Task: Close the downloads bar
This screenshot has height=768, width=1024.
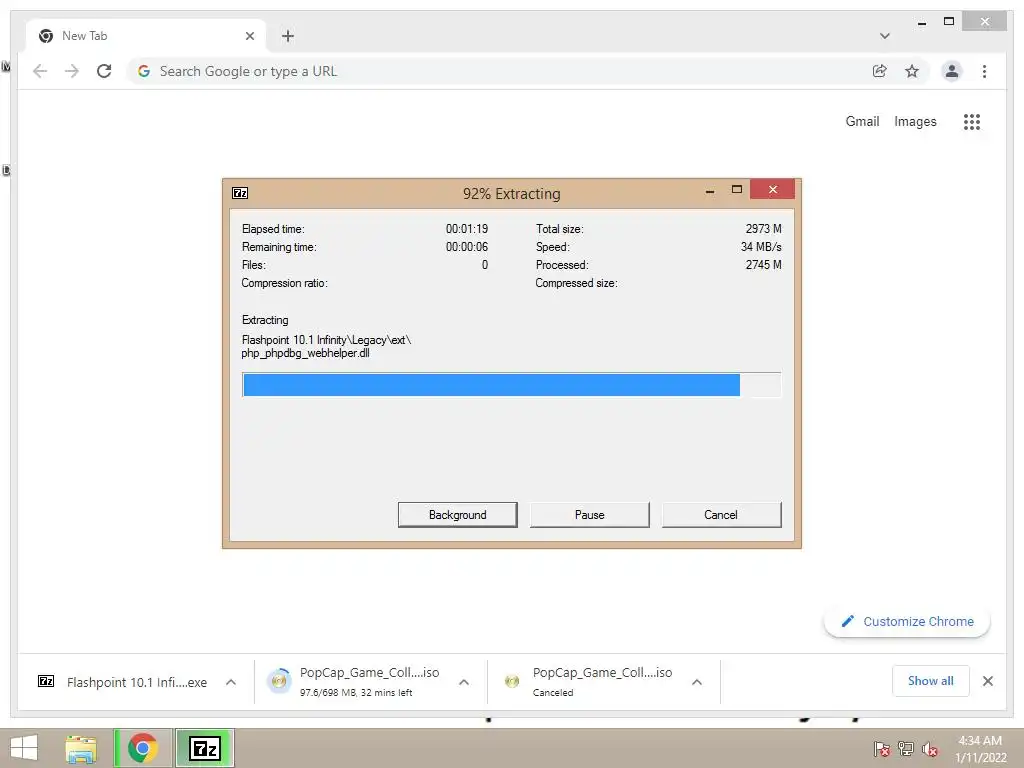Action: (987, 681)
